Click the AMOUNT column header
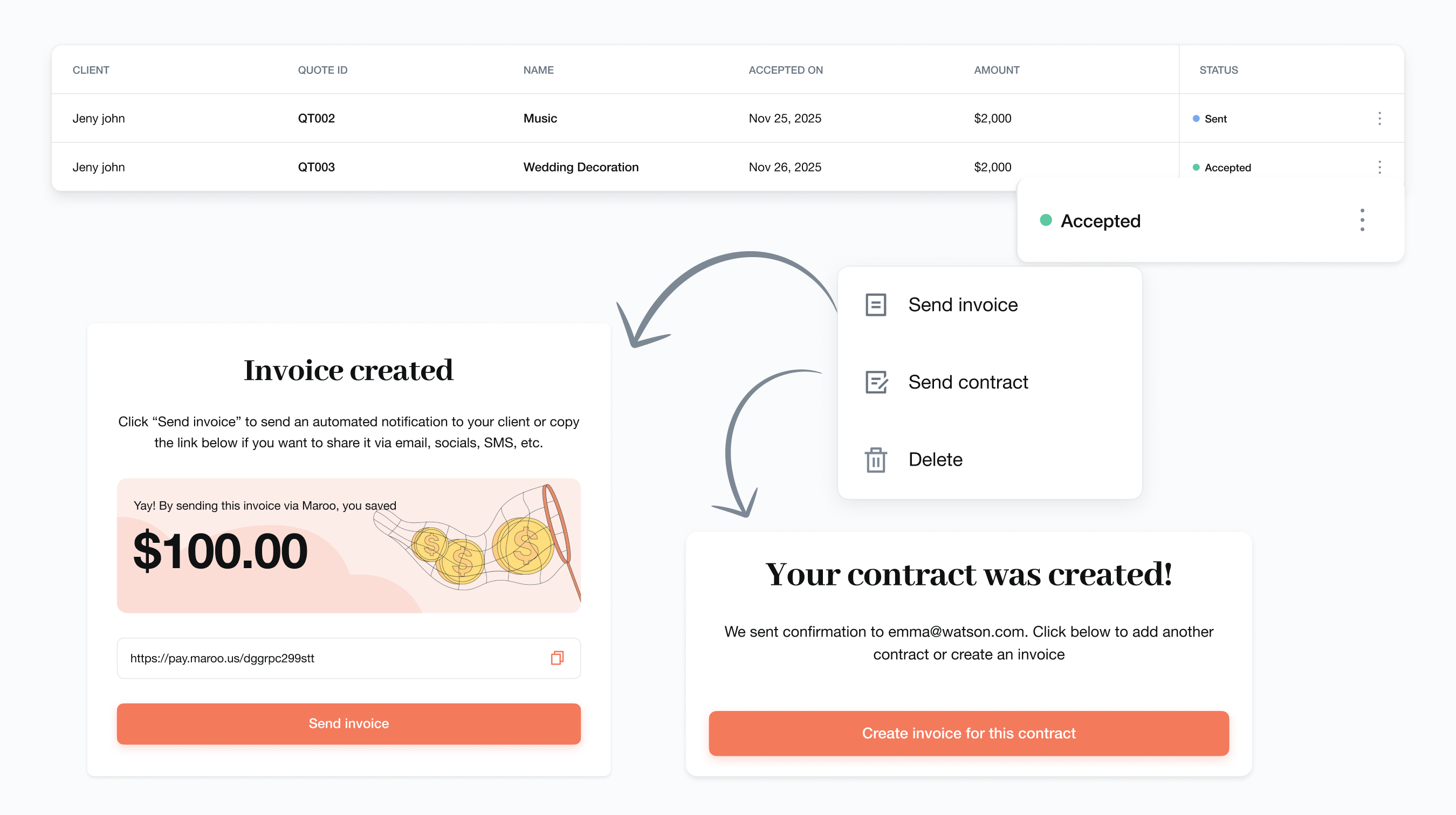Image resolution: width=1456 pixels, height=815 pixels. pos(996,70)
